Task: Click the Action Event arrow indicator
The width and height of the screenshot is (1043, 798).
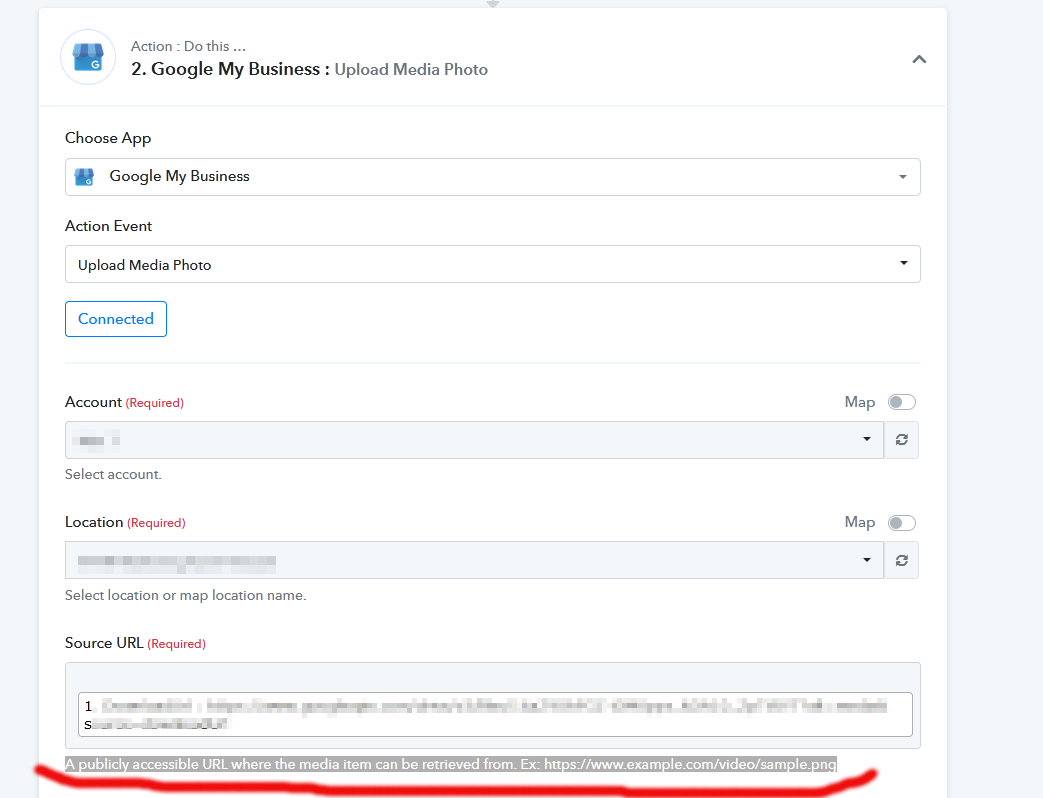Action: click(903, 263)
